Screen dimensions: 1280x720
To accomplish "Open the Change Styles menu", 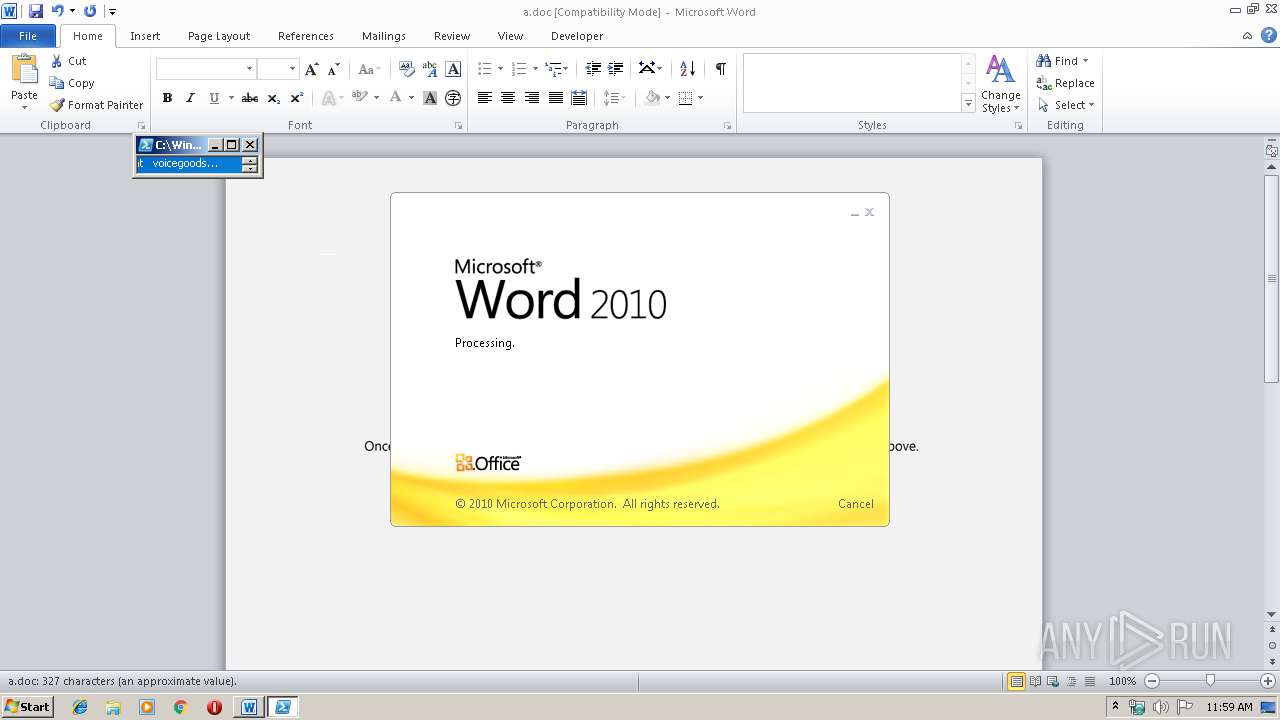I will (x=1000, y=84).
